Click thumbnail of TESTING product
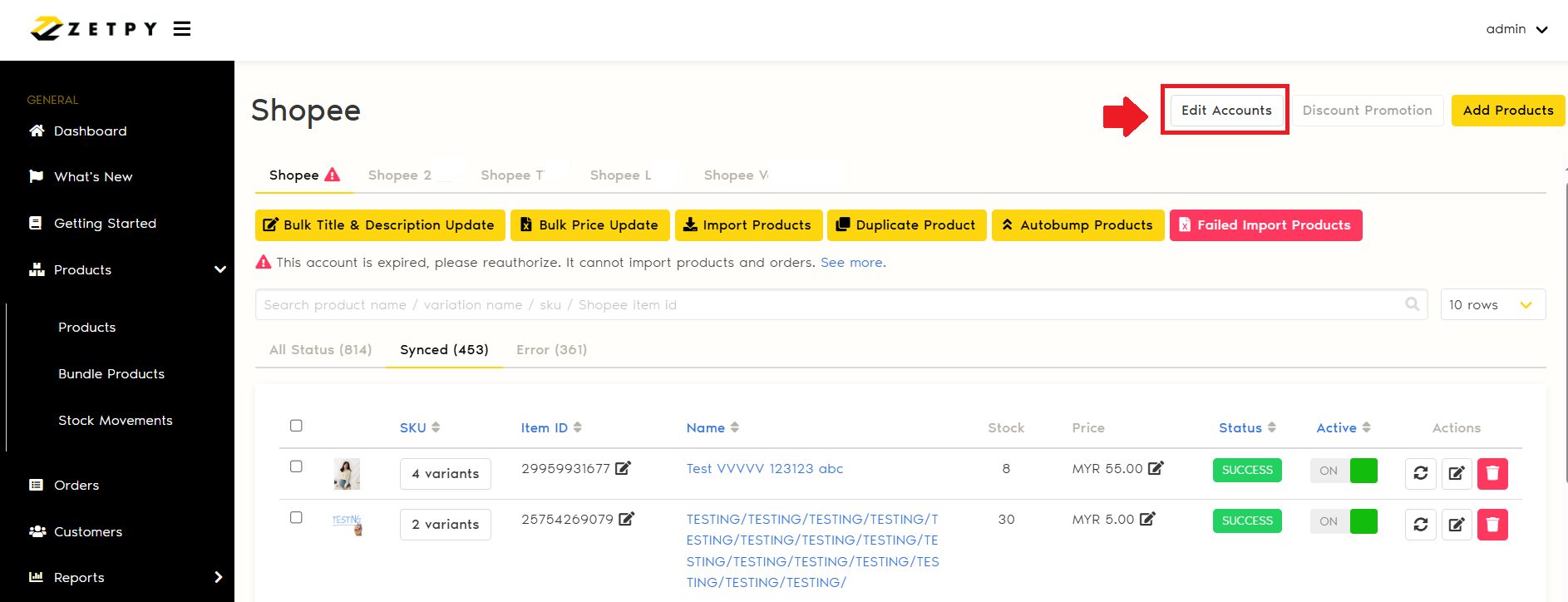The height and width of the screenshot is (602, 1568). (347, 525)
